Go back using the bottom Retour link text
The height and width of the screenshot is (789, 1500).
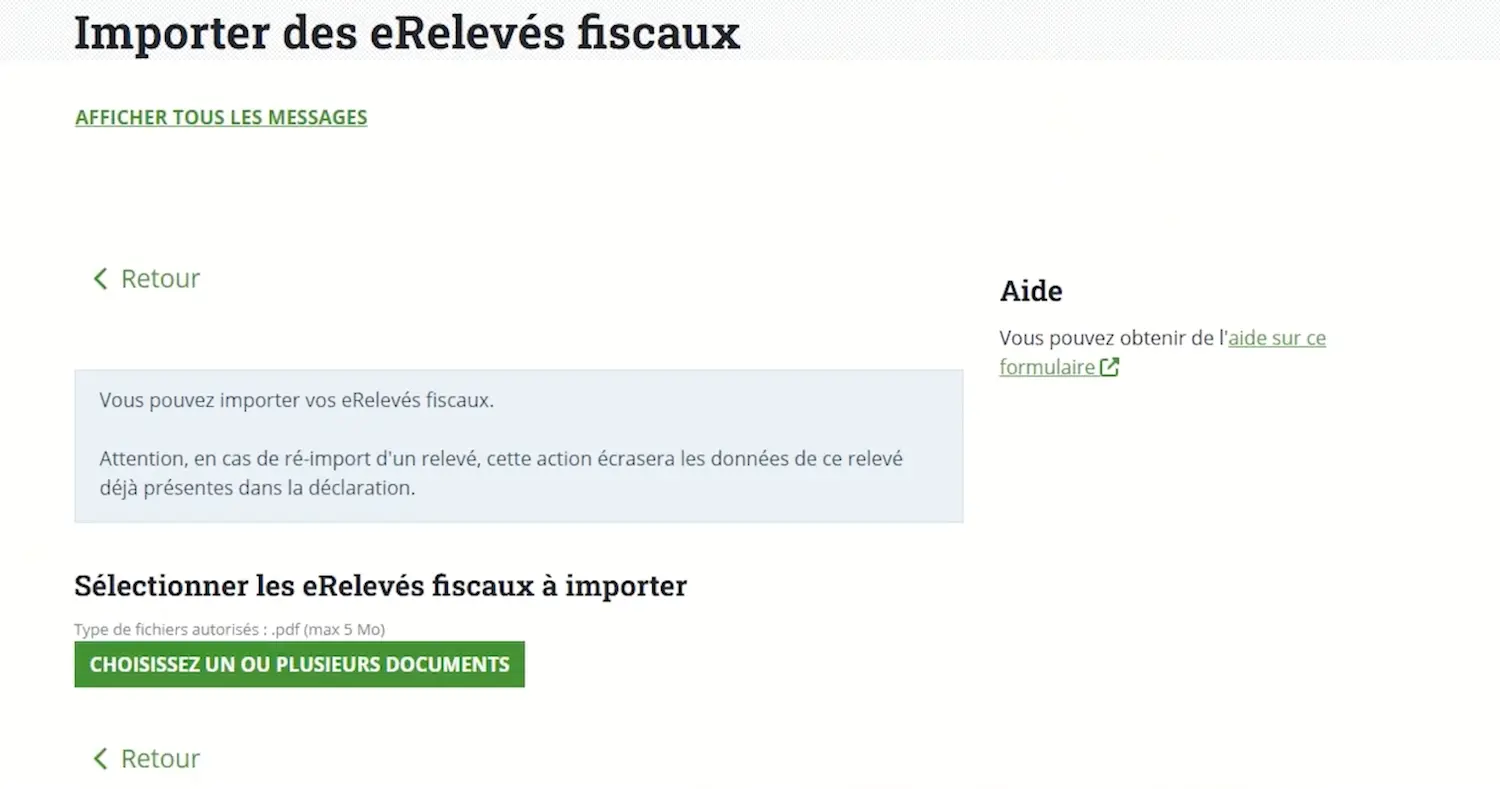(160, 759)
